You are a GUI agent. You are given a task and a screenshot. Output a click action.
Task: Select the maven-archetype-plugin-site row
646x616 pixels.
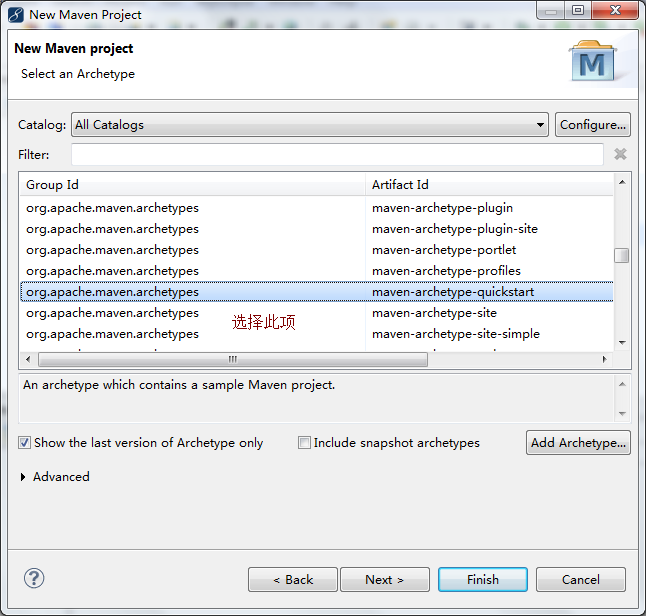click(317, 229)
